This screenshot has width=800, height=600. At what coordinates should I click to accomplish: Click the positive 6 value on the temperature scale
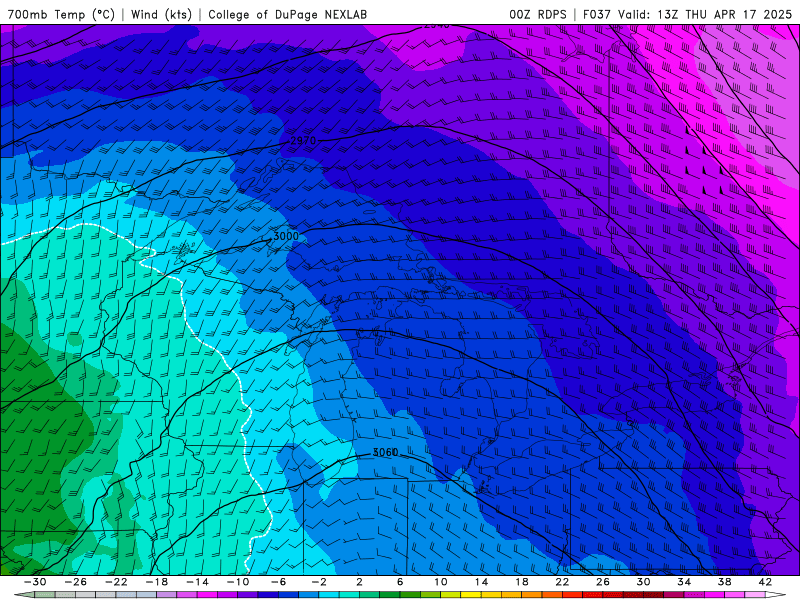tap(399, 582)
